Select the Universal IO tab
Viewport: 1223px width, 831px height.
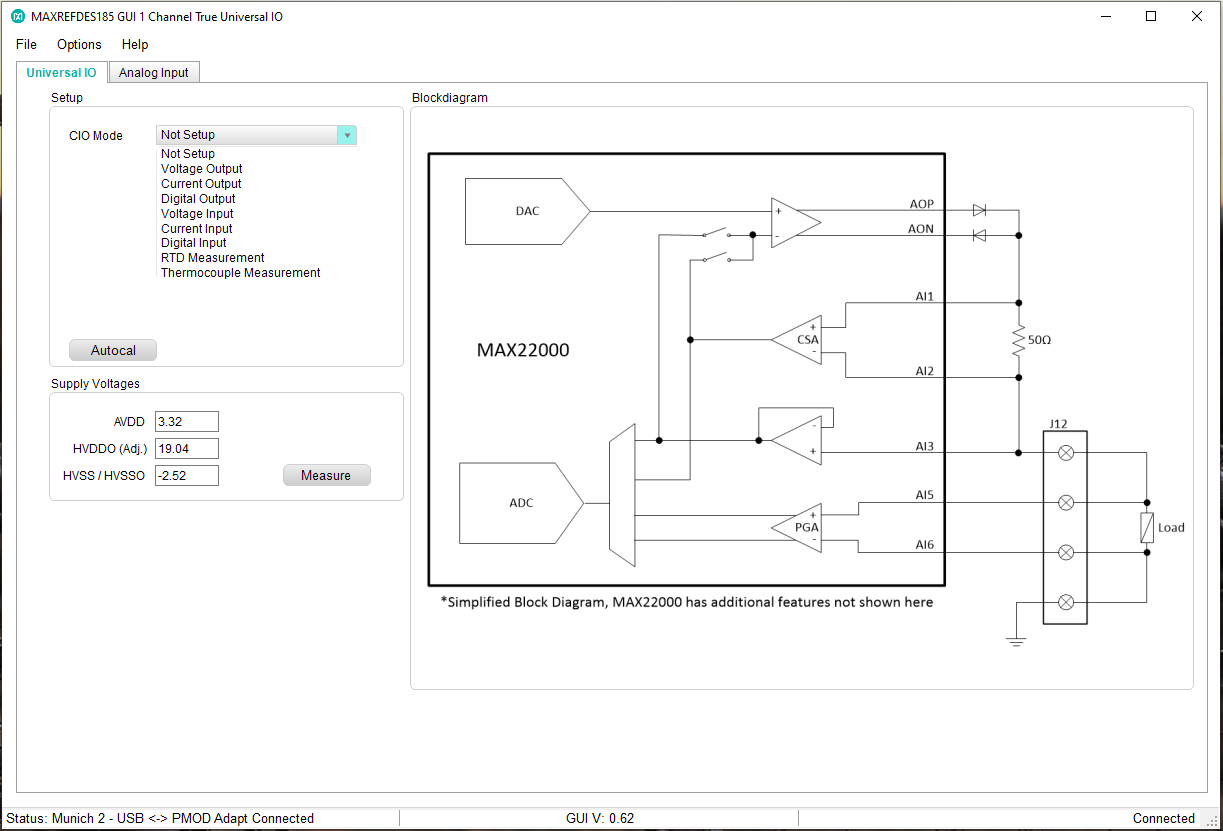[61, 72]
